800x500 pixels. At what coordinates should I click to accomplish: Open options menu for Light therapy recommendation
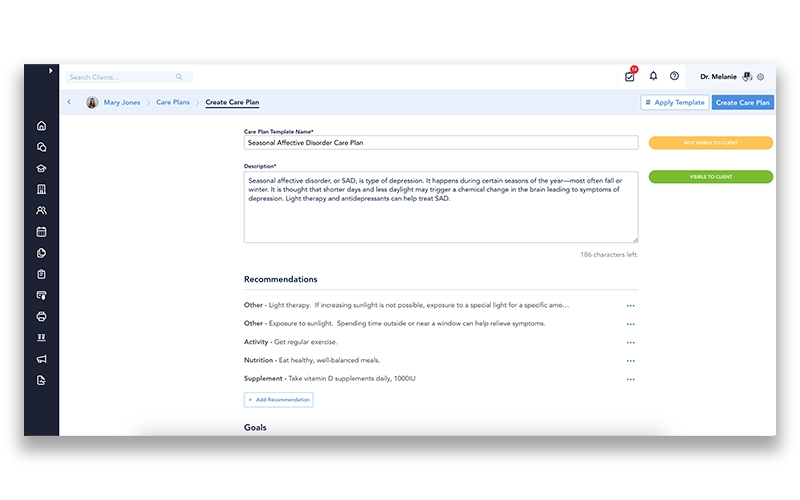coord(631,306)
